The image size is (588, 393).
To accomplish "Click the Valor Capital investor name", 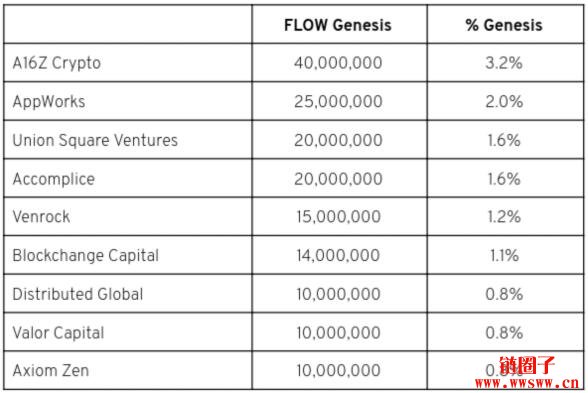I will 58,333.
